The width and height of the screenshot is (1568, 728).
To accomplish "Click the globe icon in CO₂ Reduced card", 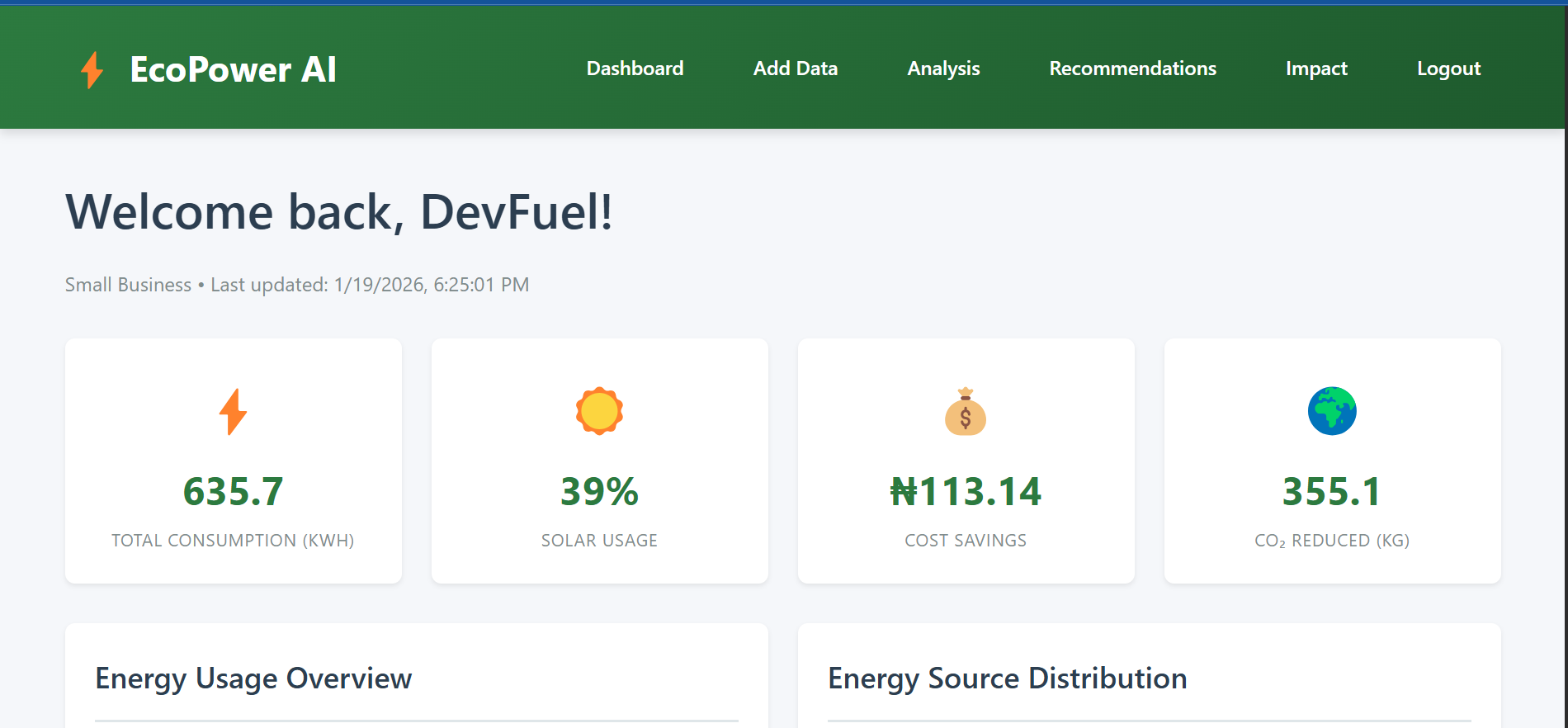I will point(1332,411).
